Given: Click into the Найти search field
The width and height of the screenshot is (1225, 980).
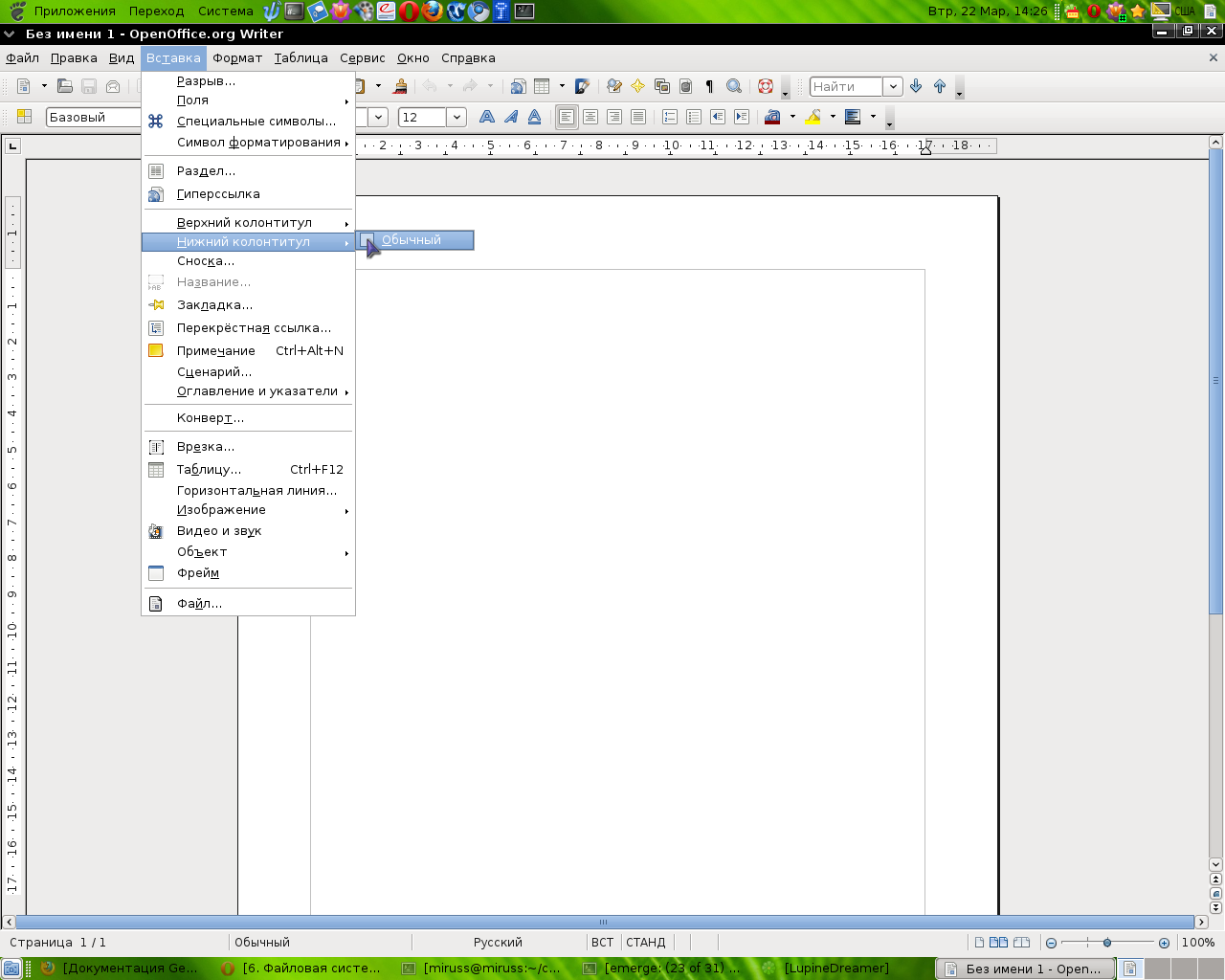Looking at the screenshot, I should 846,86.
